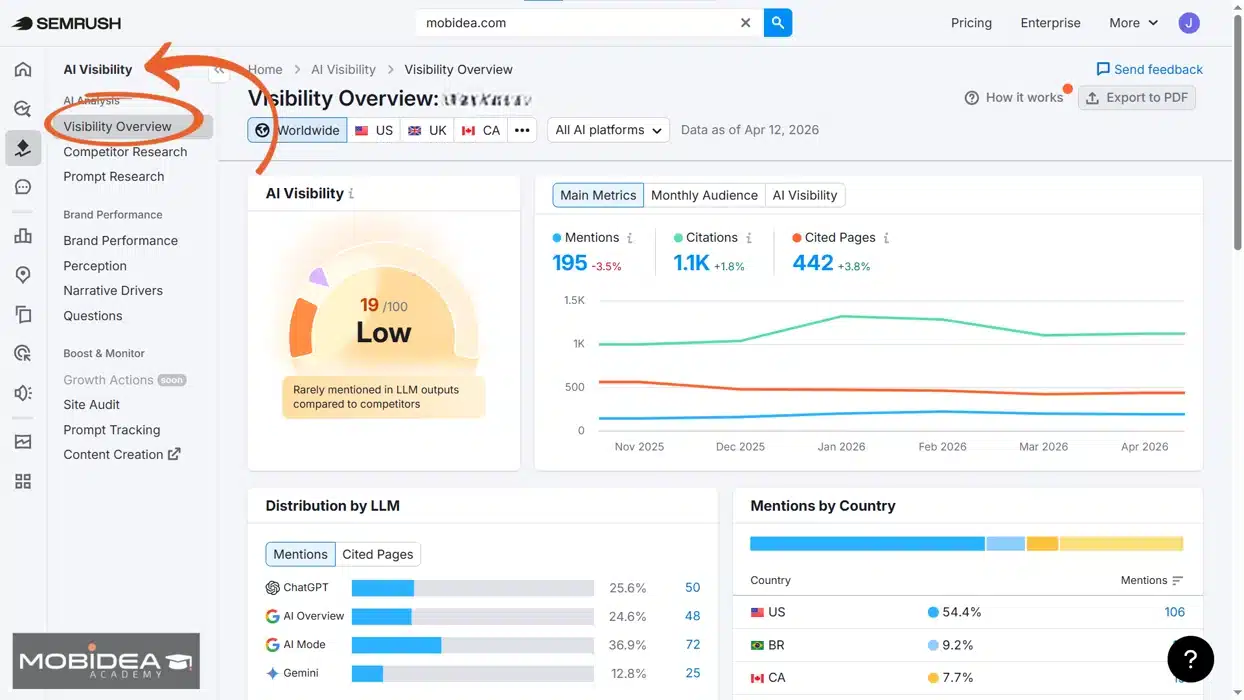Select the UK region toggle
1244x700 pixels.
pos(427,130)
